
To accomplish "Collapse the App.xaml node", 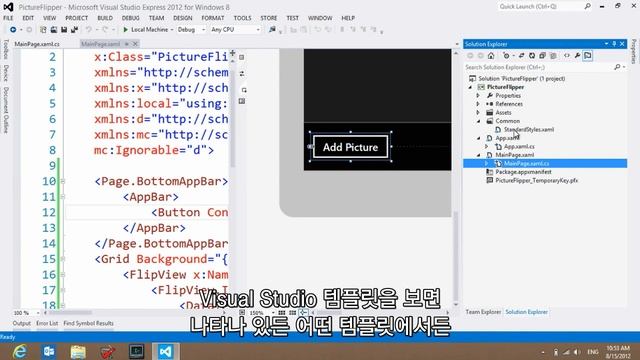I will pyautogui.click(x=478, y=138).
